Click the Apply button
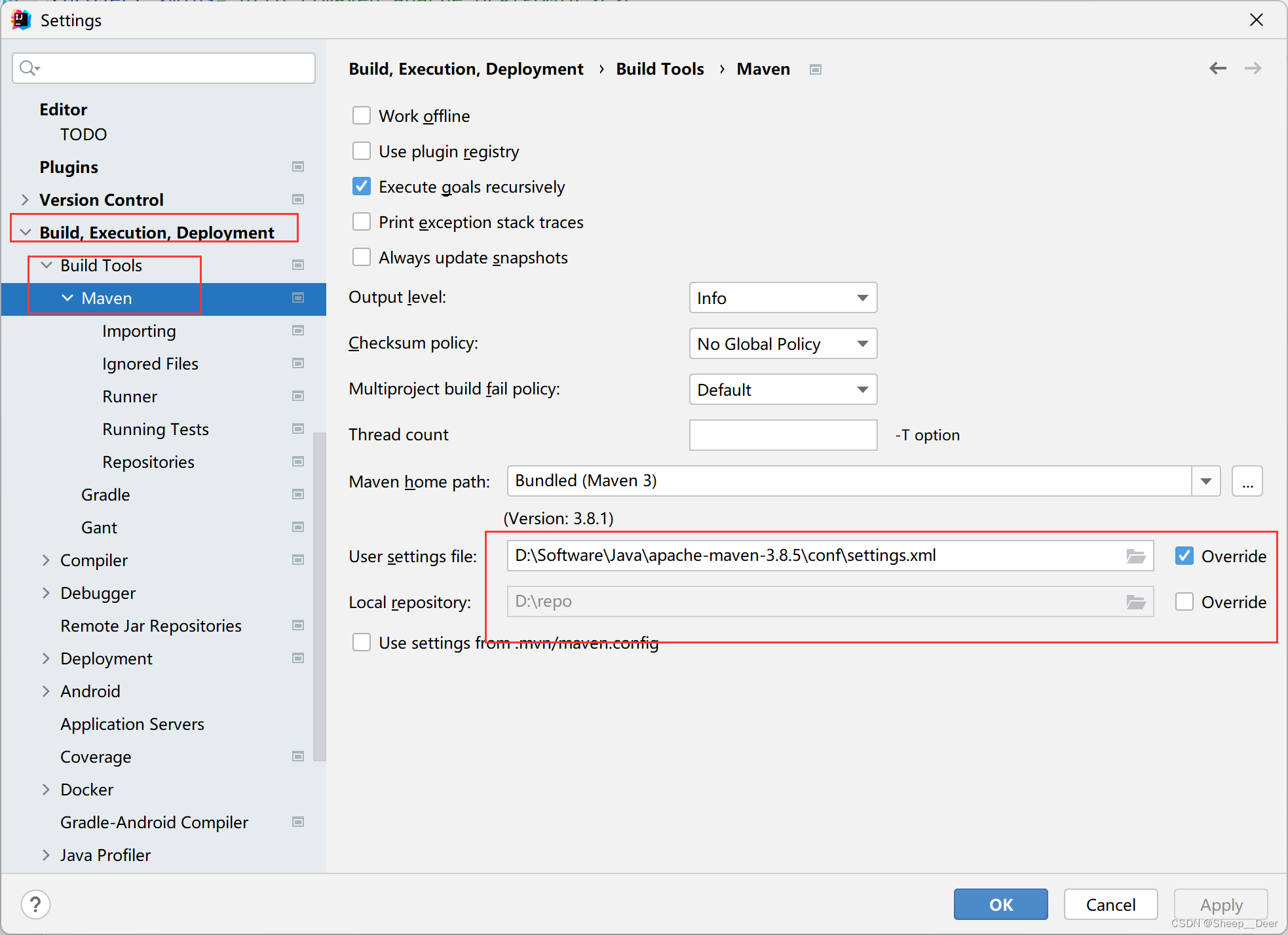Viewport: 1288px width, 935px height. point(1221,904)
